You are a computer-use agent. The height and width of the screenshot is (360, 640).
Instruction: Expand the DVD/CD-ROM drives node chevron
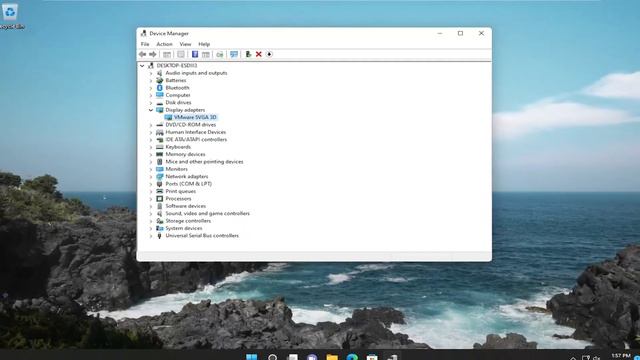pyautogui.click(x=151, y=125)
